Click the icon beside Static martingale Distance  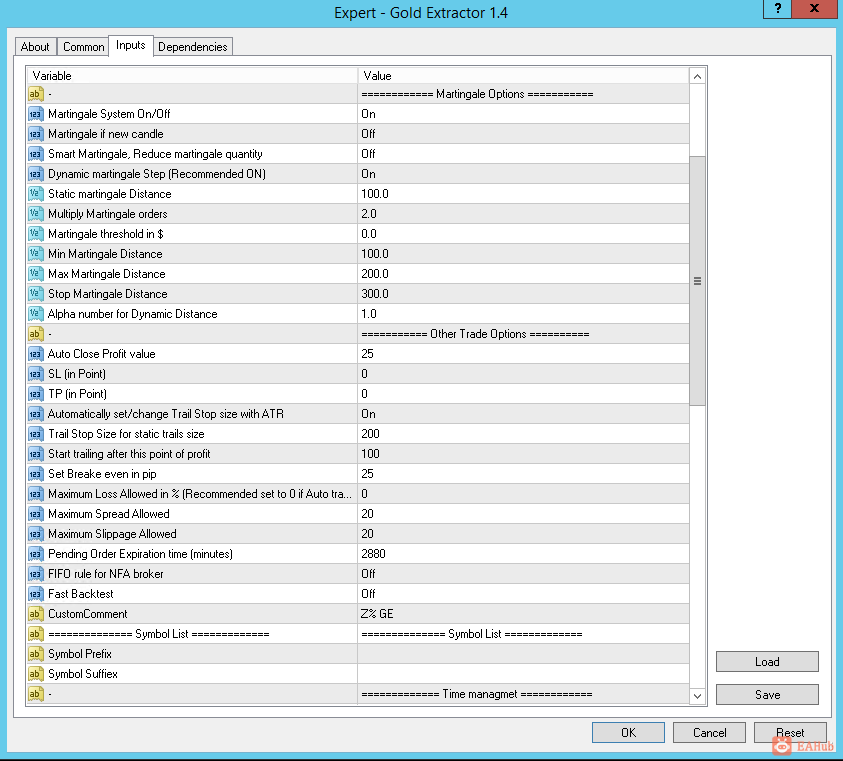35,194
